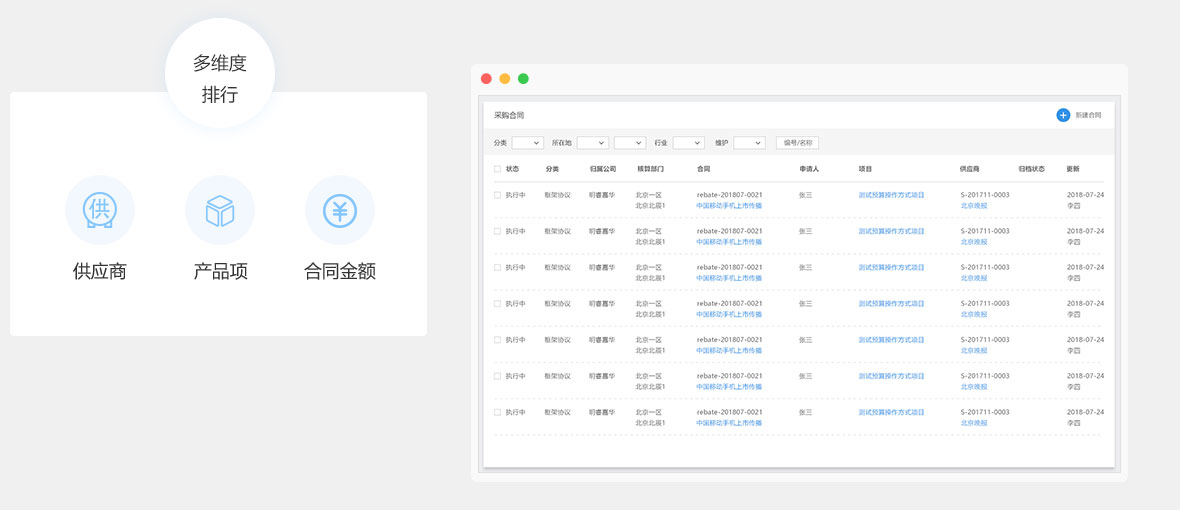Click the 合同金额 yen amount icon

click(x=340, y=210)
